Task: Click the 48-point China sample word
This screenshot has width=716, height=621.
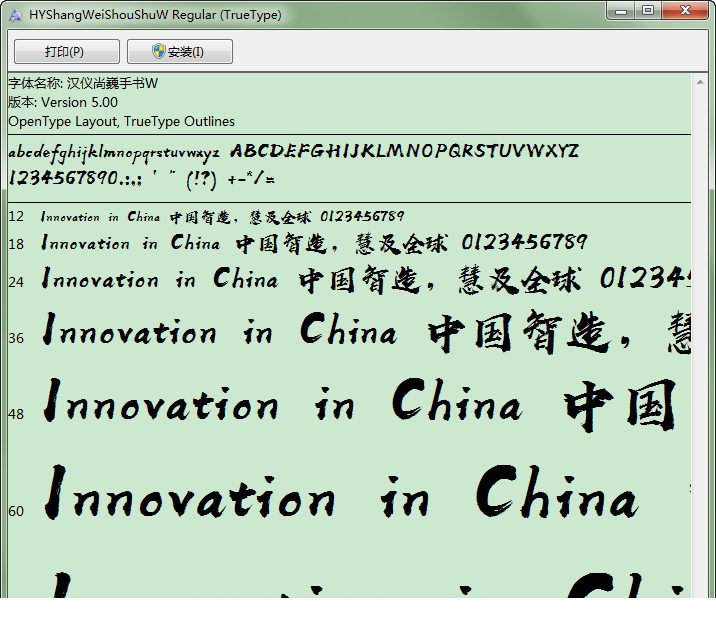Action: 457,400
